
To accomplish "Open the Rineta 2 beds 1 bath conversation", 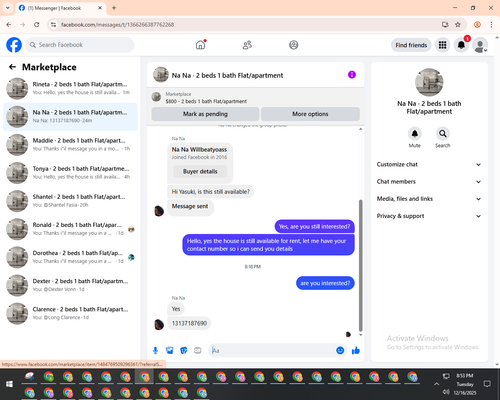I will click(x=70, y=88).
